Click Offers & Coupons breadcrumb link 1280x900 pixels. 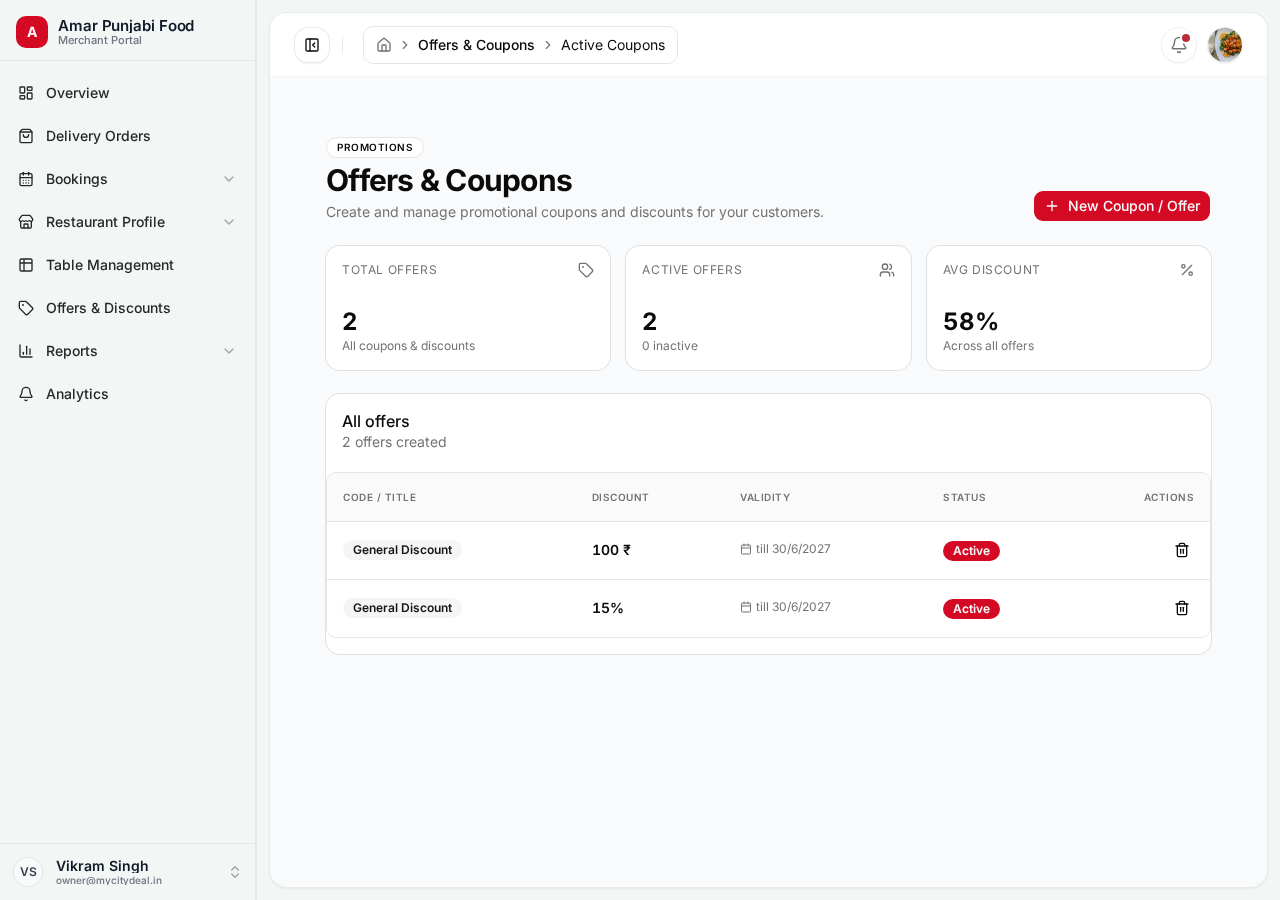pos(476,45)
